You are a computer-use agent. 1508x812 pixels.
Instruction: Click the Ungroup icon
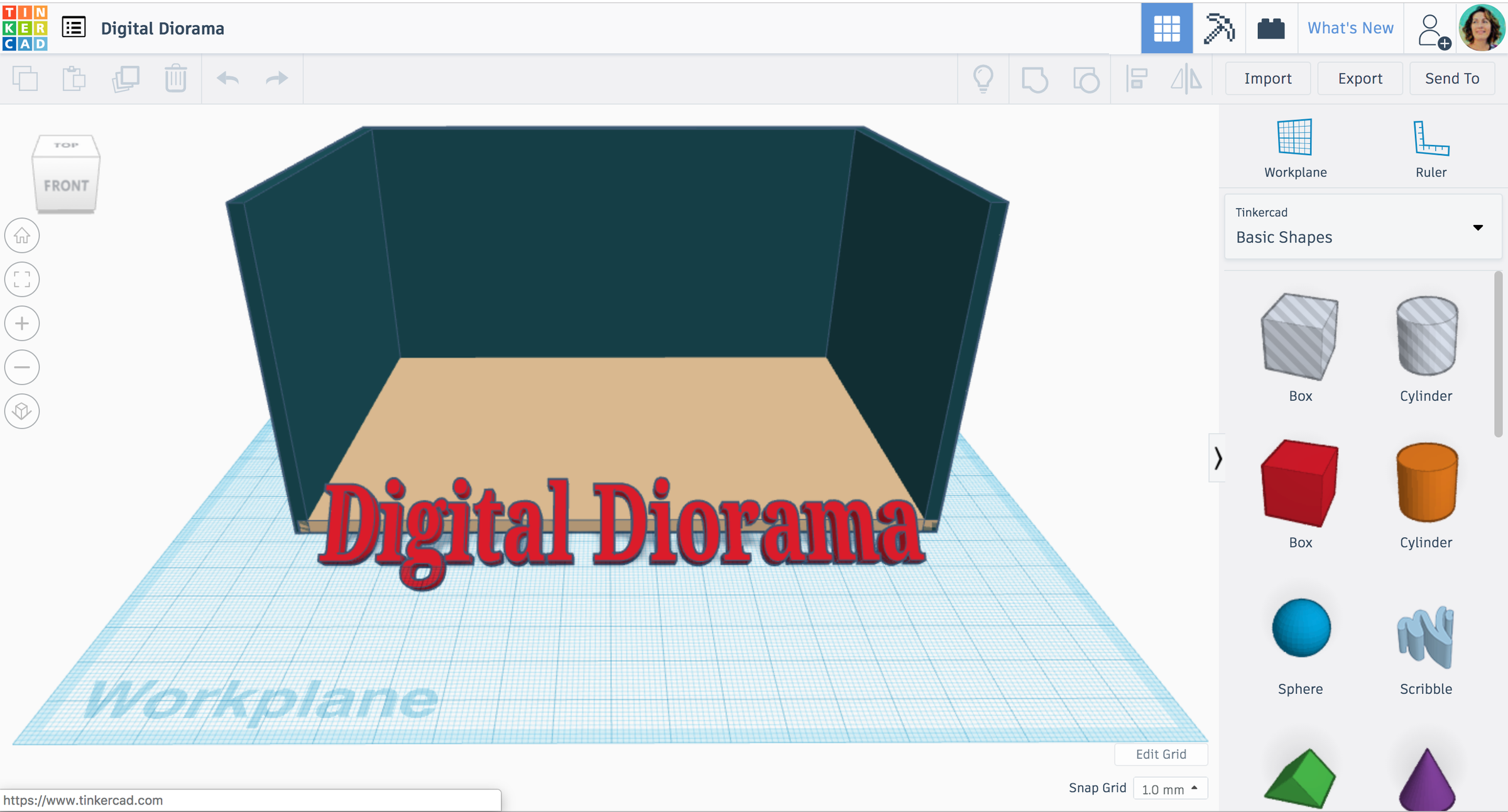point(1086,78)
